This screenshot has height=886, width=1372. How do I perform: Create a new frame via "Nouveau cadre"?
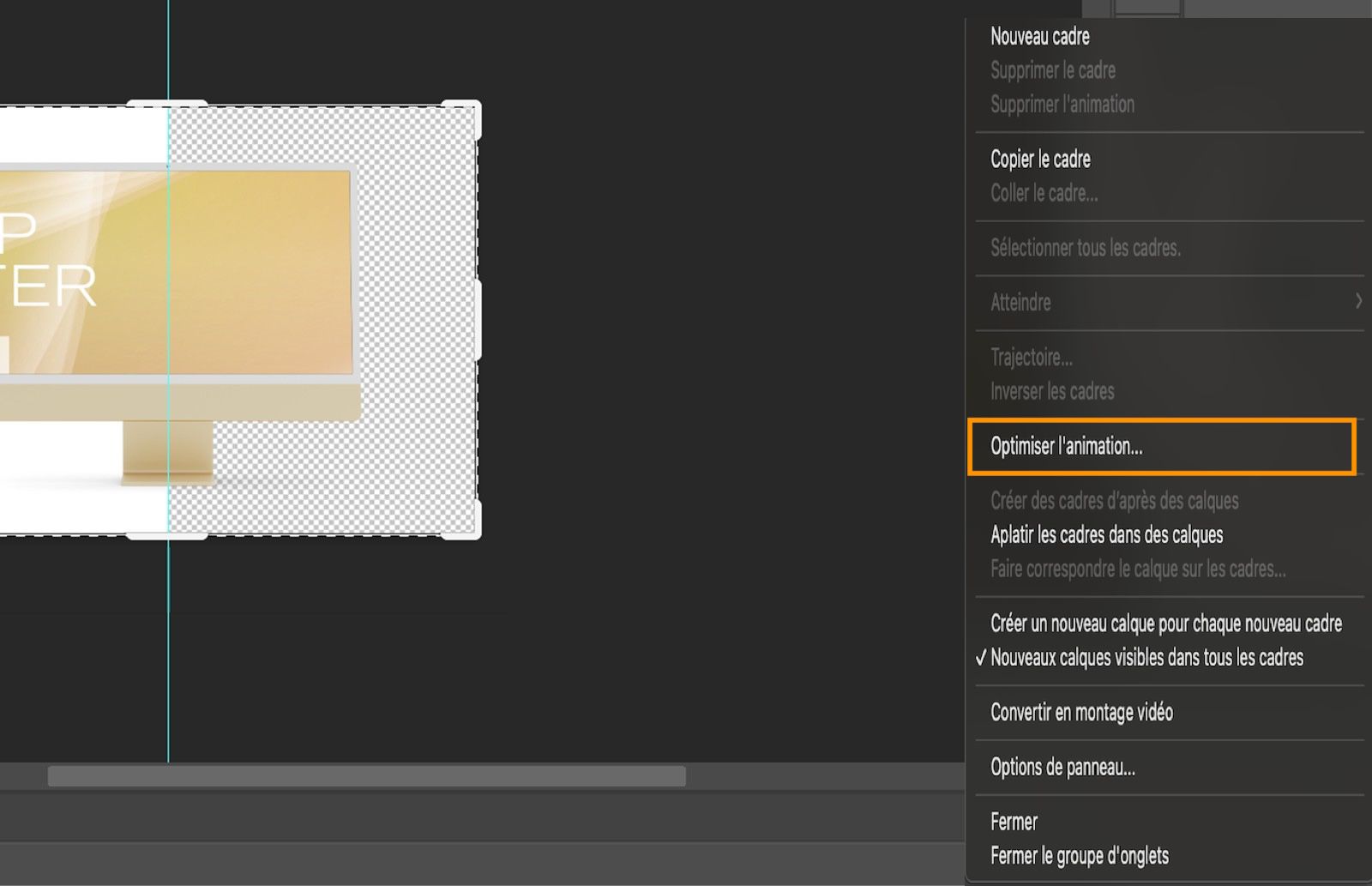tap(1040, 37)
